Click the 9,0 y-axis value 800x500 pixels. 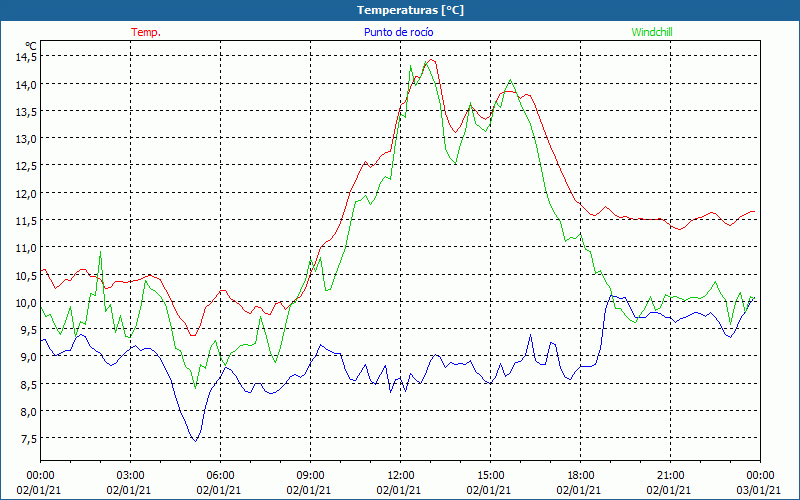click(28, 357)
